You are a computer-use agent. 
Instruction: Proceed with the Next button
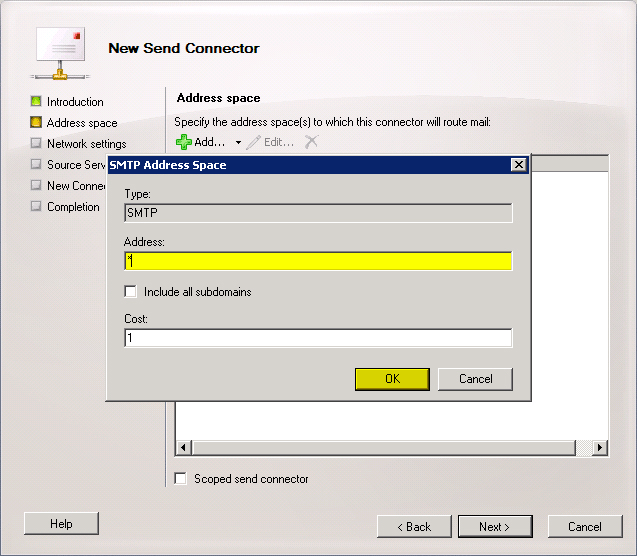point(495,527)
